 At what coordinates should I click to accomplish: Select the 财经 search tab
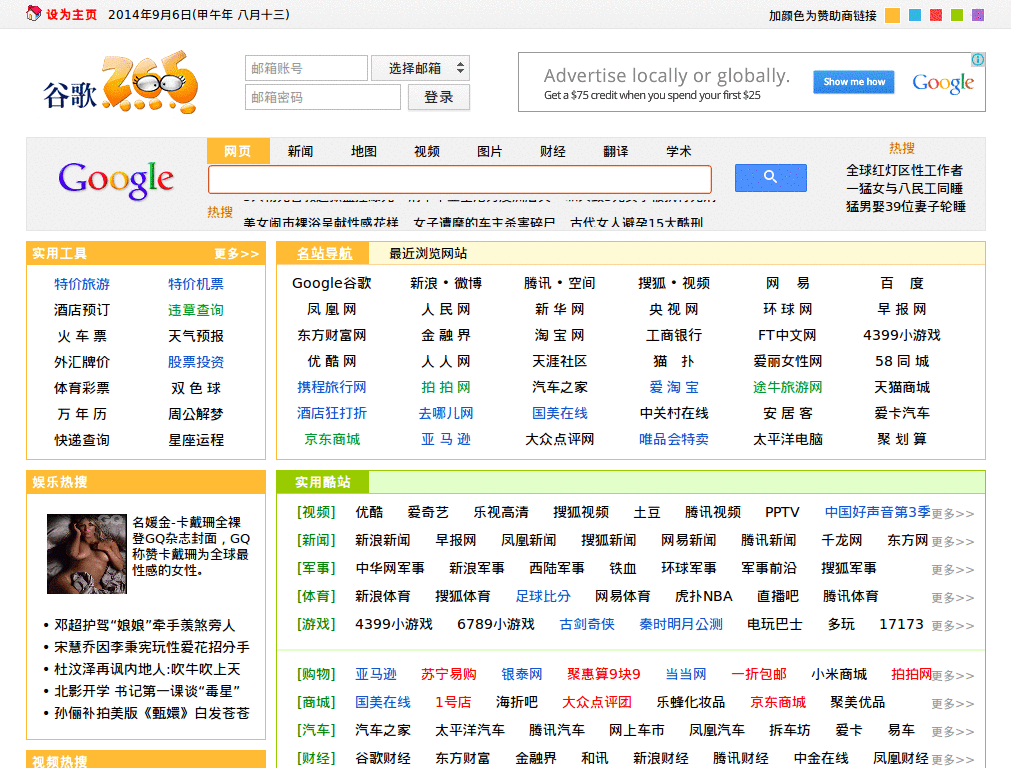553,152
